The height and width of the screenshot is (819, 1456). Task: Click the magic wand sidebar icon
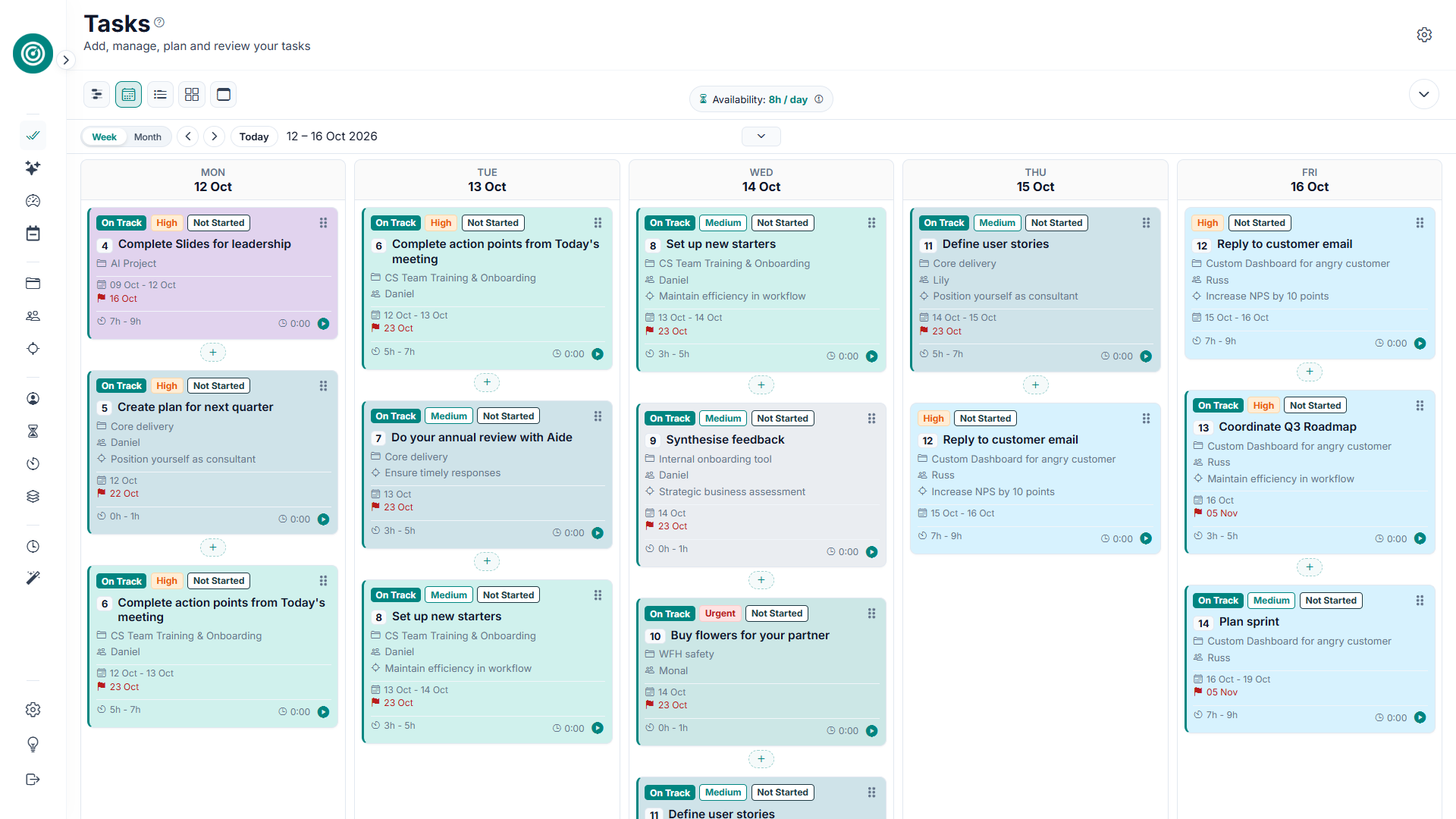(33, 578)
